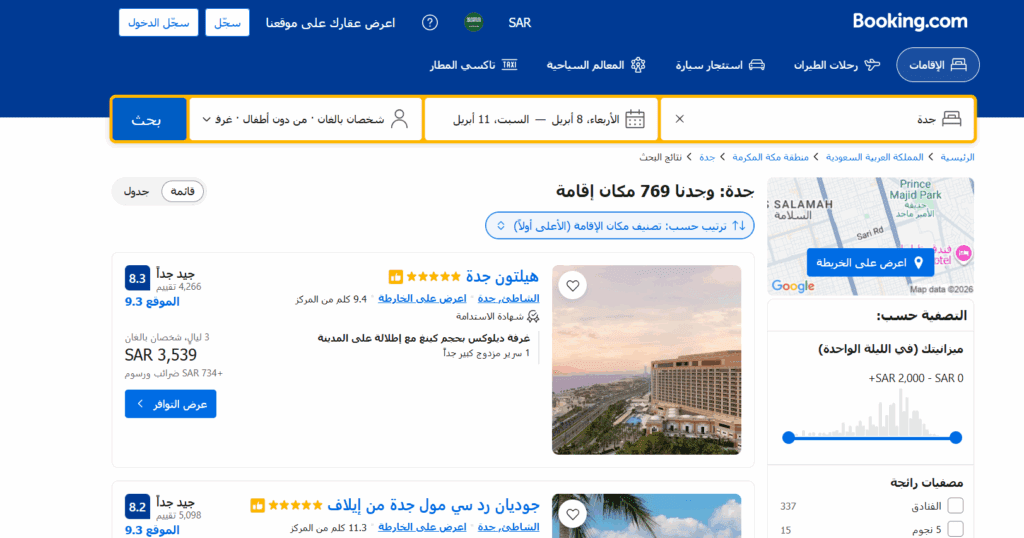This screenshot has height=538, width=1024.
Task: Select the المعالم السياحية attractions tab
Action: pos(596,65)
